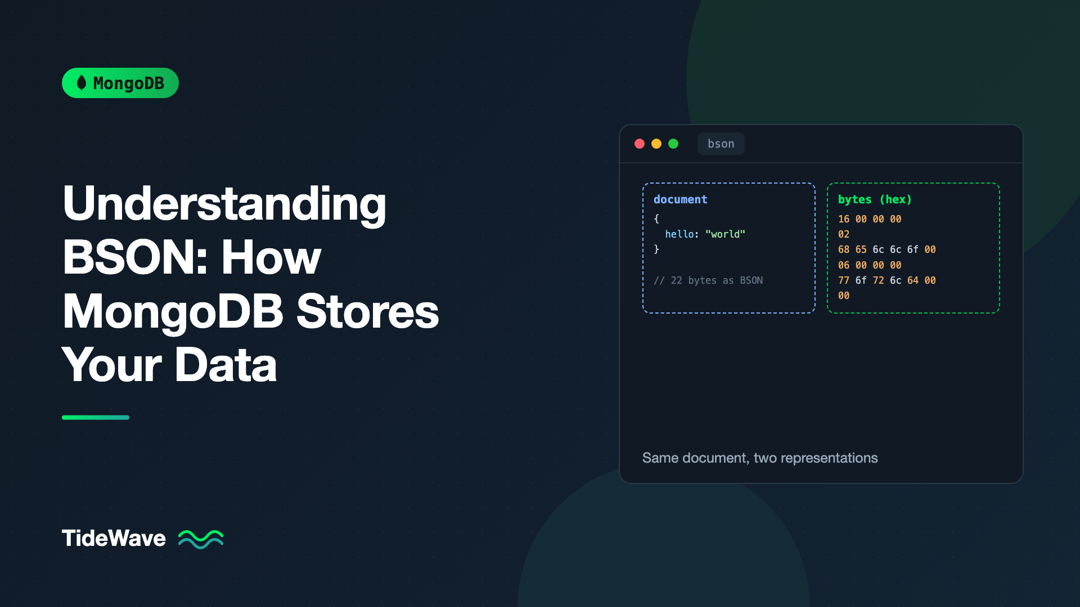Click 'Same document, two representations' caption
1080x607 pixels.
760,458
